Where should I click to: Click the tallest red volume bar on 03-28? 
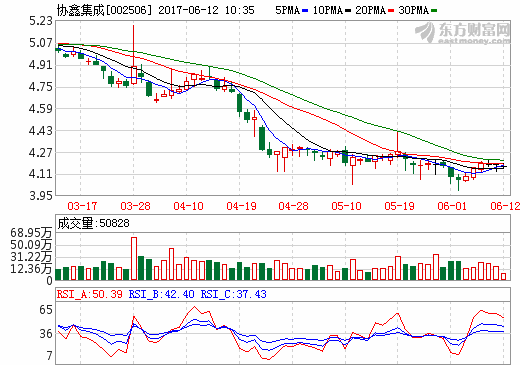pos(134,259)
